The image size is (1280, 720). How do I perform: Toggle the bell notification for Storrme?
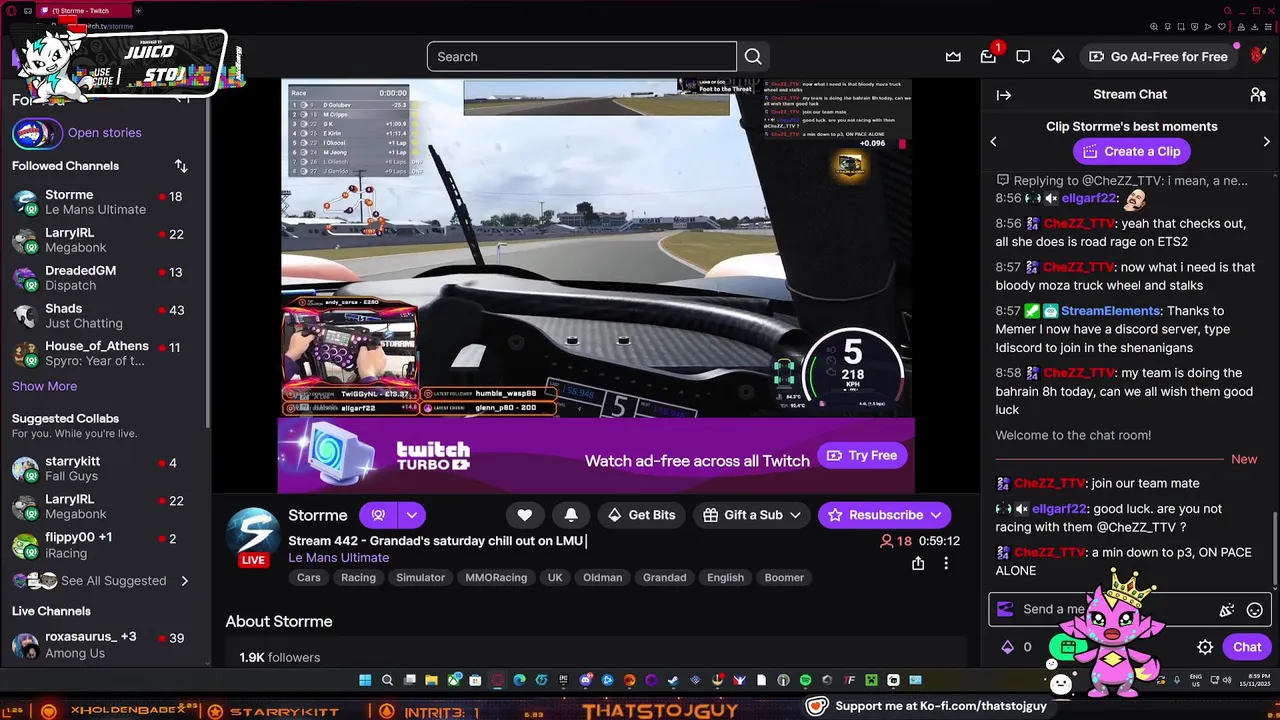pos(571,515)
